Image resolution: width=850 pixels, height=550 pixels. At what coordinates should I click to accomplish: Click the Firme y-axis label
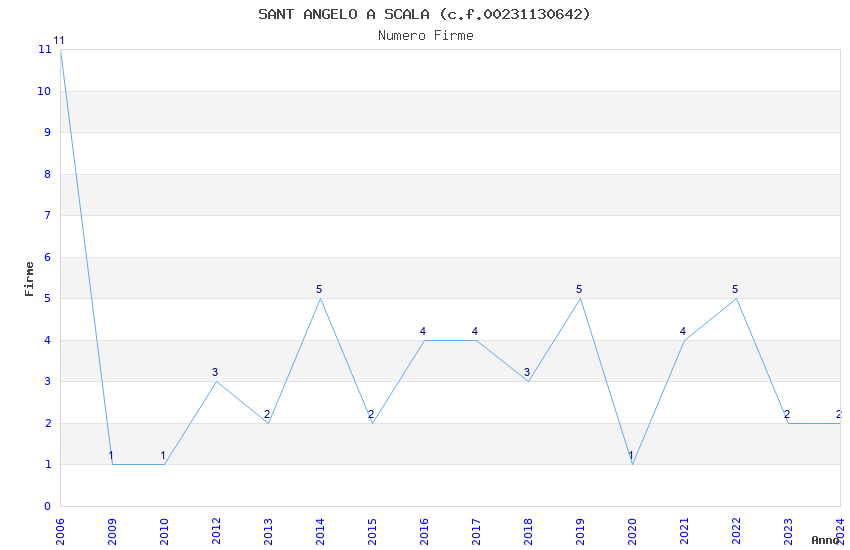pyautogui.click(x=29, y=279)
